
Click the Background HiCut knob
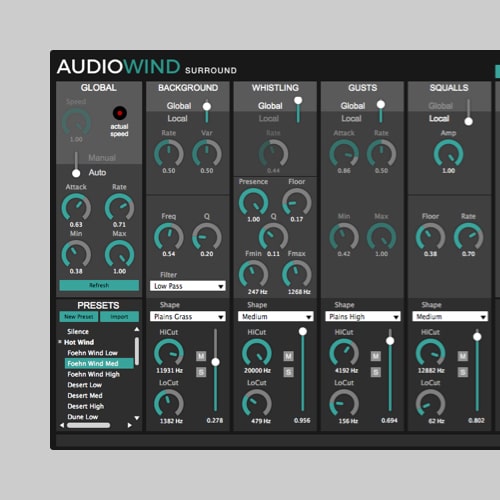169,353
